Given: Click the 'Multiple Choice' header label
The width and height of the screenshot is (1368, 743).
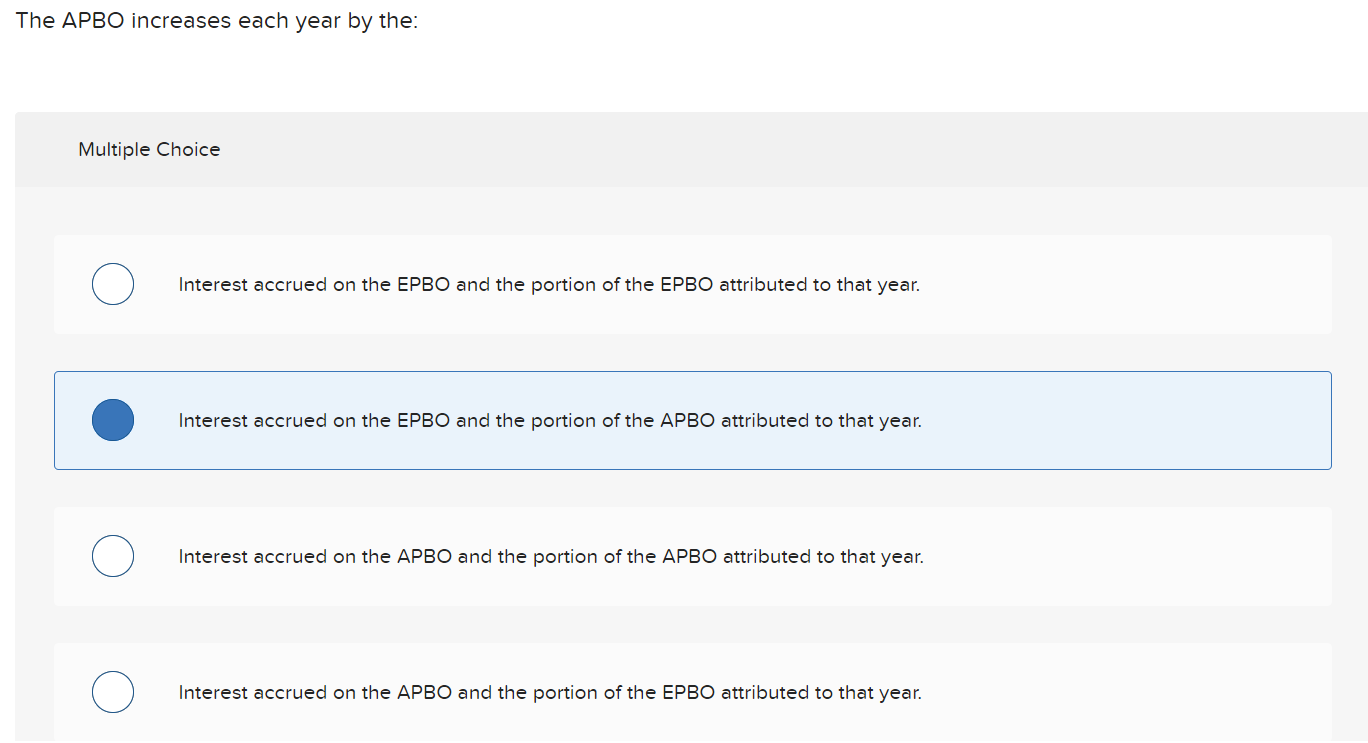Looking at the screenshot, I should [149, 149].
